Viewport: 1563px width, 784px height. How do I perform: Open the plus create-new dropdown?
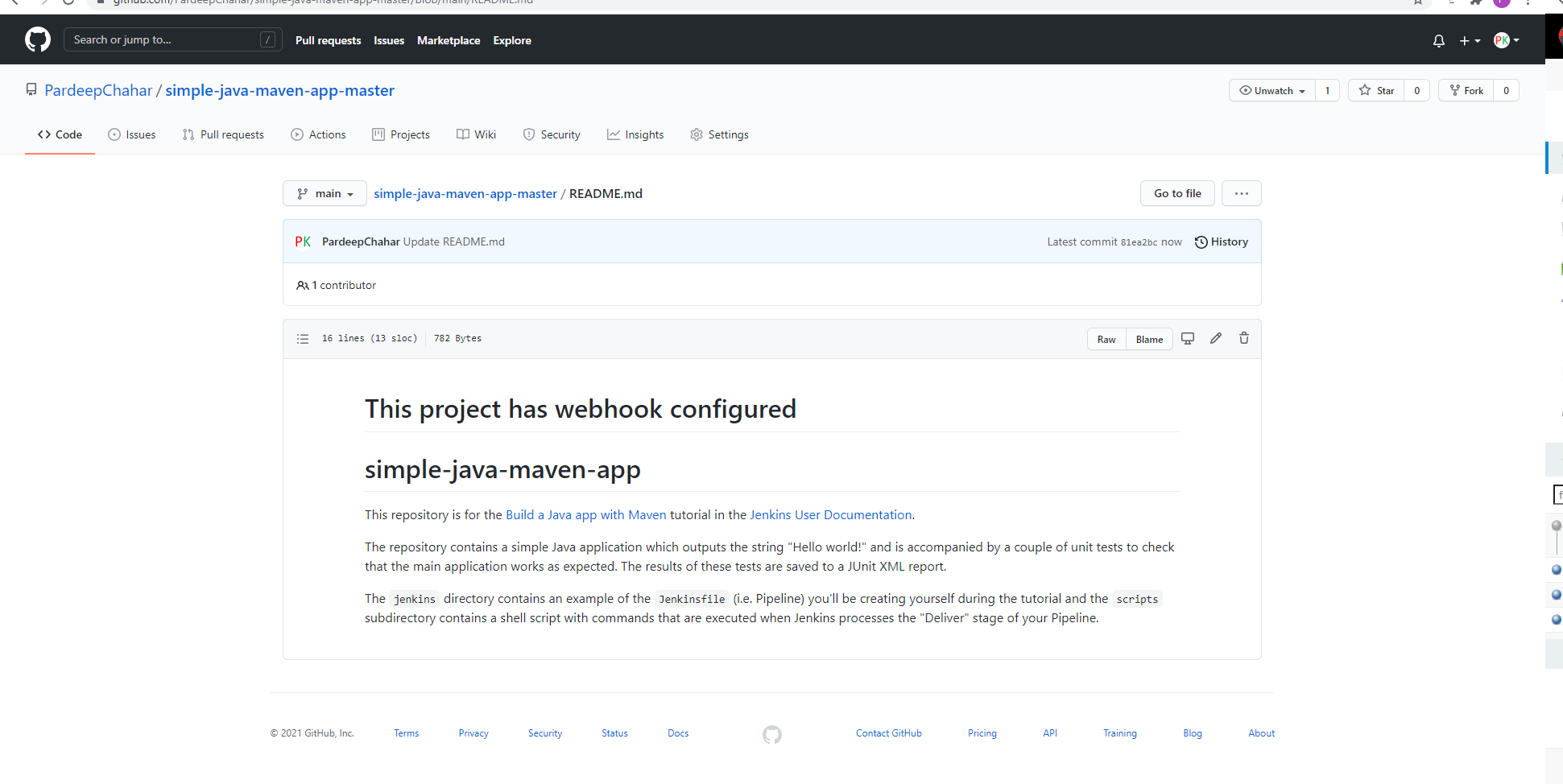(x=1469, y=40)
